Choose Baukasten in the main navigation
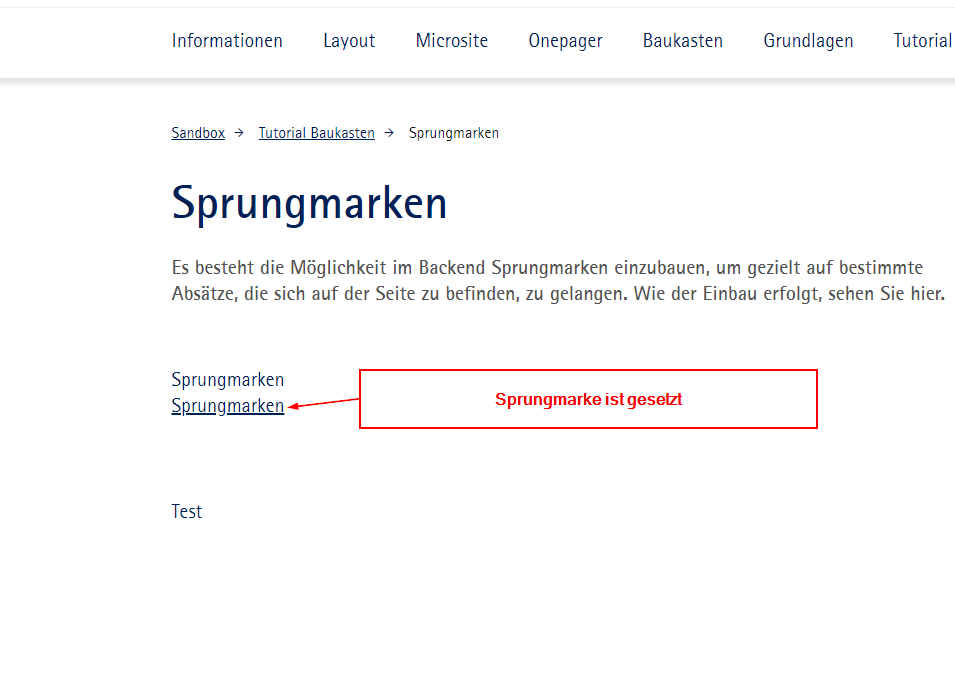 tap(683, 41)
